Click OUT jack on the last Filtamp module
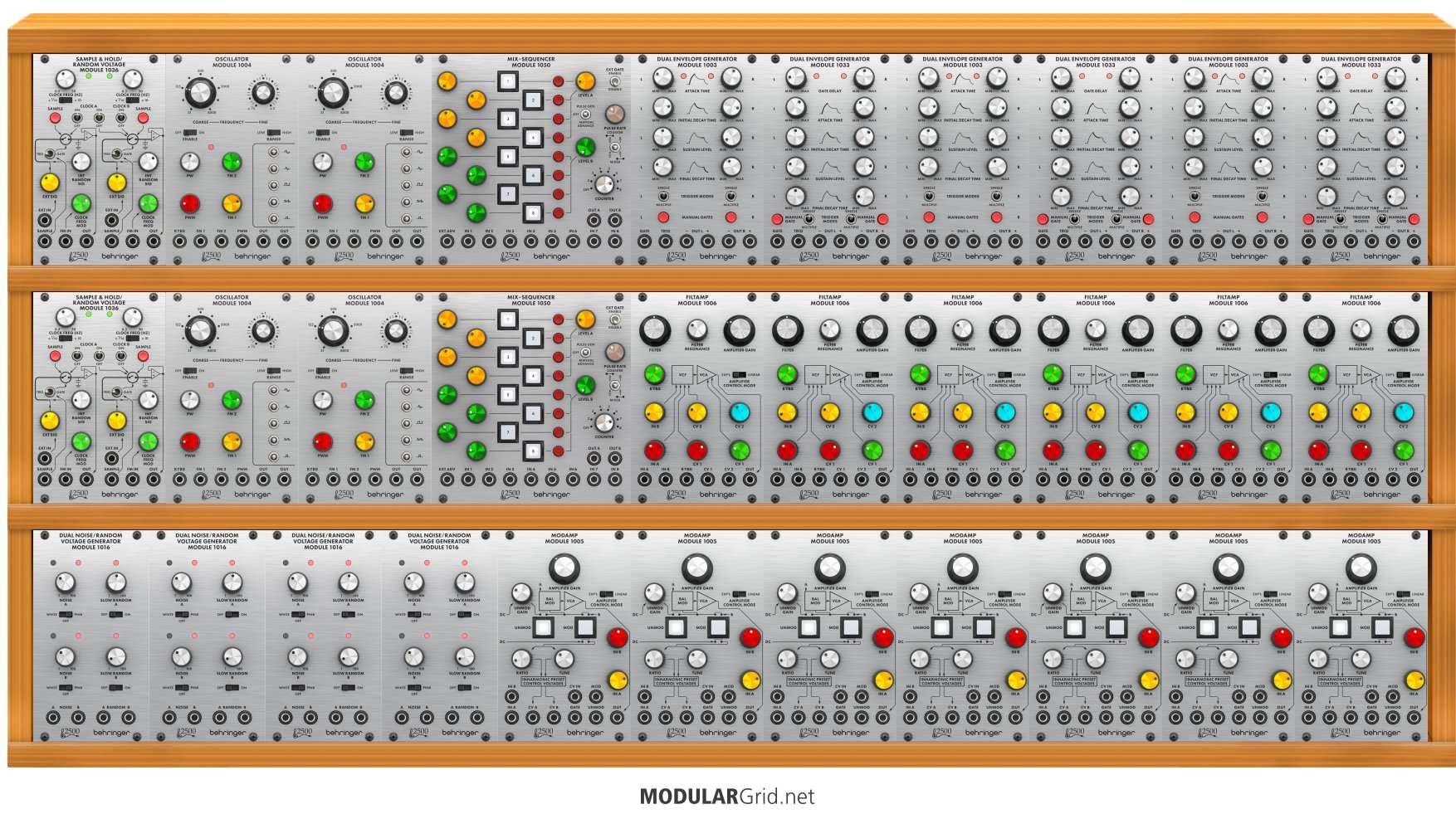The image size is (1456, 814). point(1414,479)
